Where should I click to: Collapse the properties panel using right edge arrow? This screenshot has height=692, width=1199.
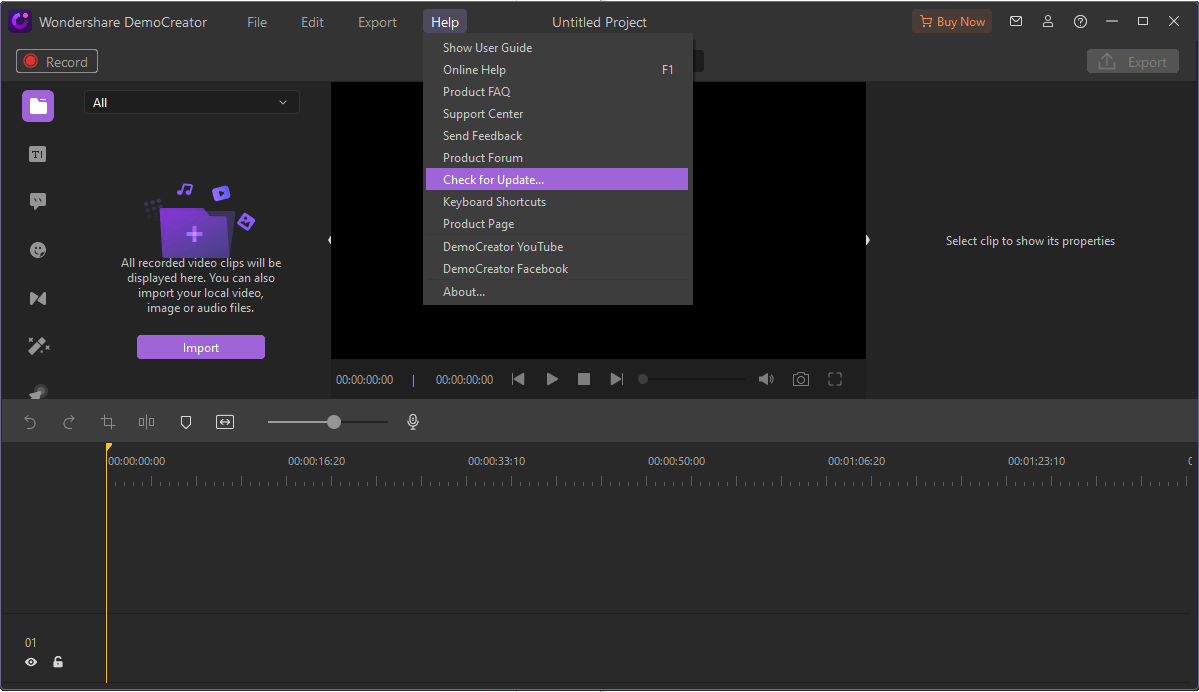click(x=867, y=240)
